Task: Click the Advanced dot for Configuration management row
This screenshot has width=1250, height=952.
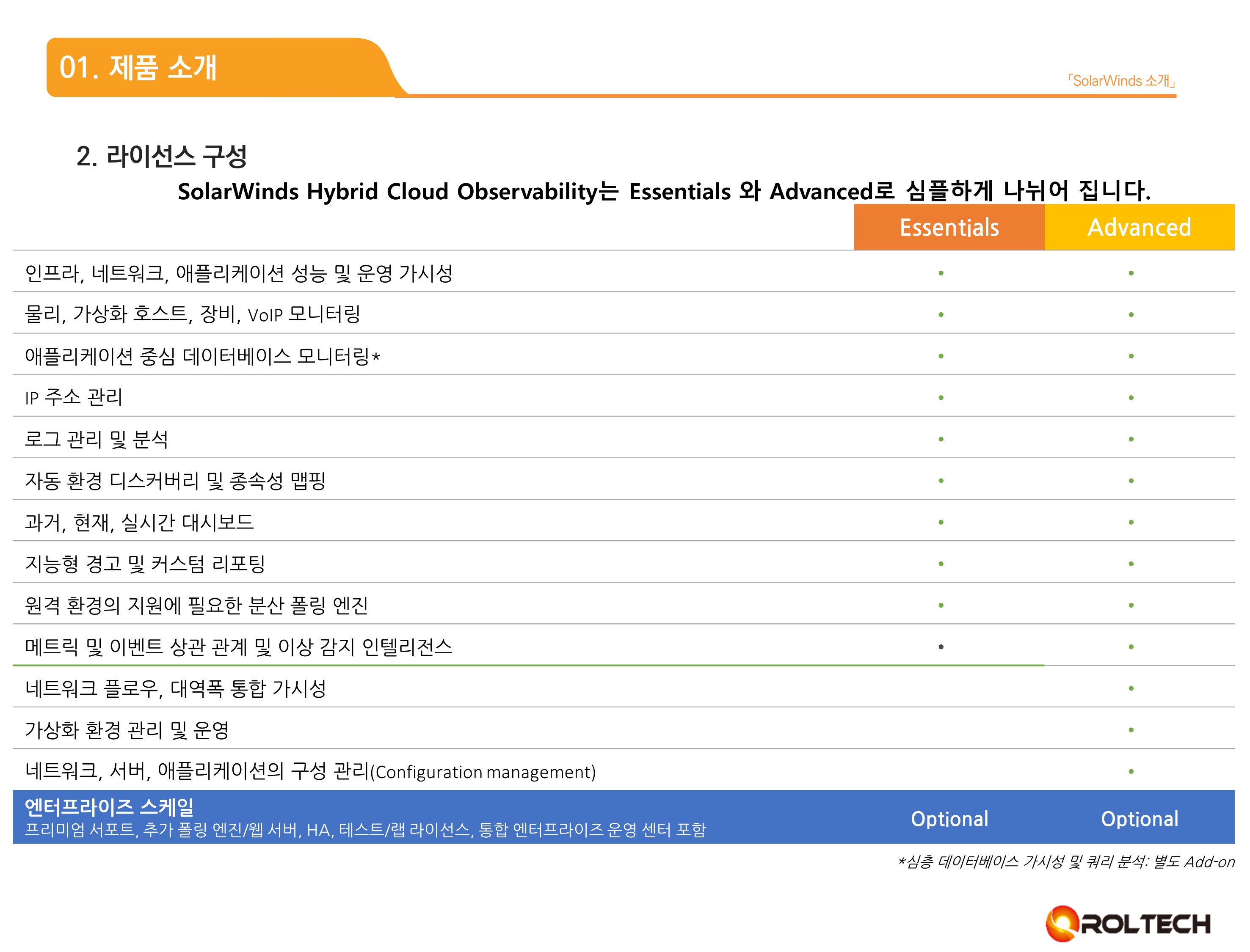Action: pos(1131,771)
